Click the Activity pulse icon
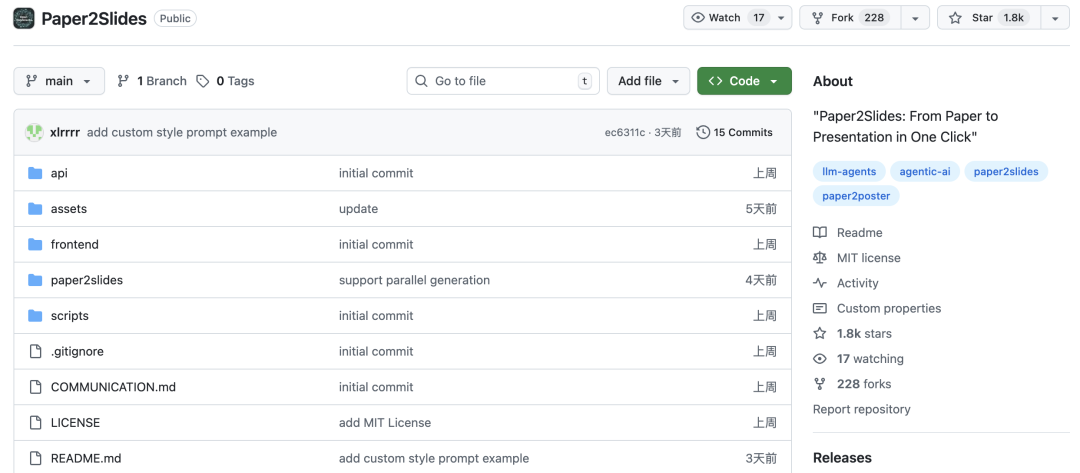 click(x=820, y=283)
